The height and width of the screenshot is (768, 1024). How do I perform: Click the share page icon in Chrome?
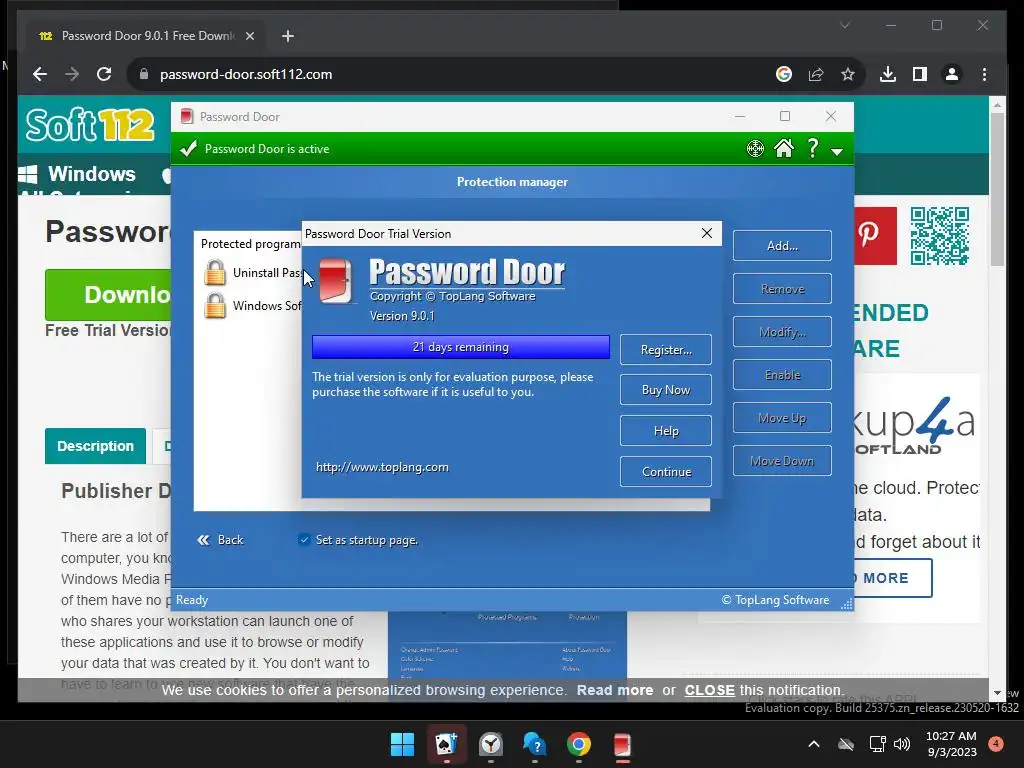816,74
